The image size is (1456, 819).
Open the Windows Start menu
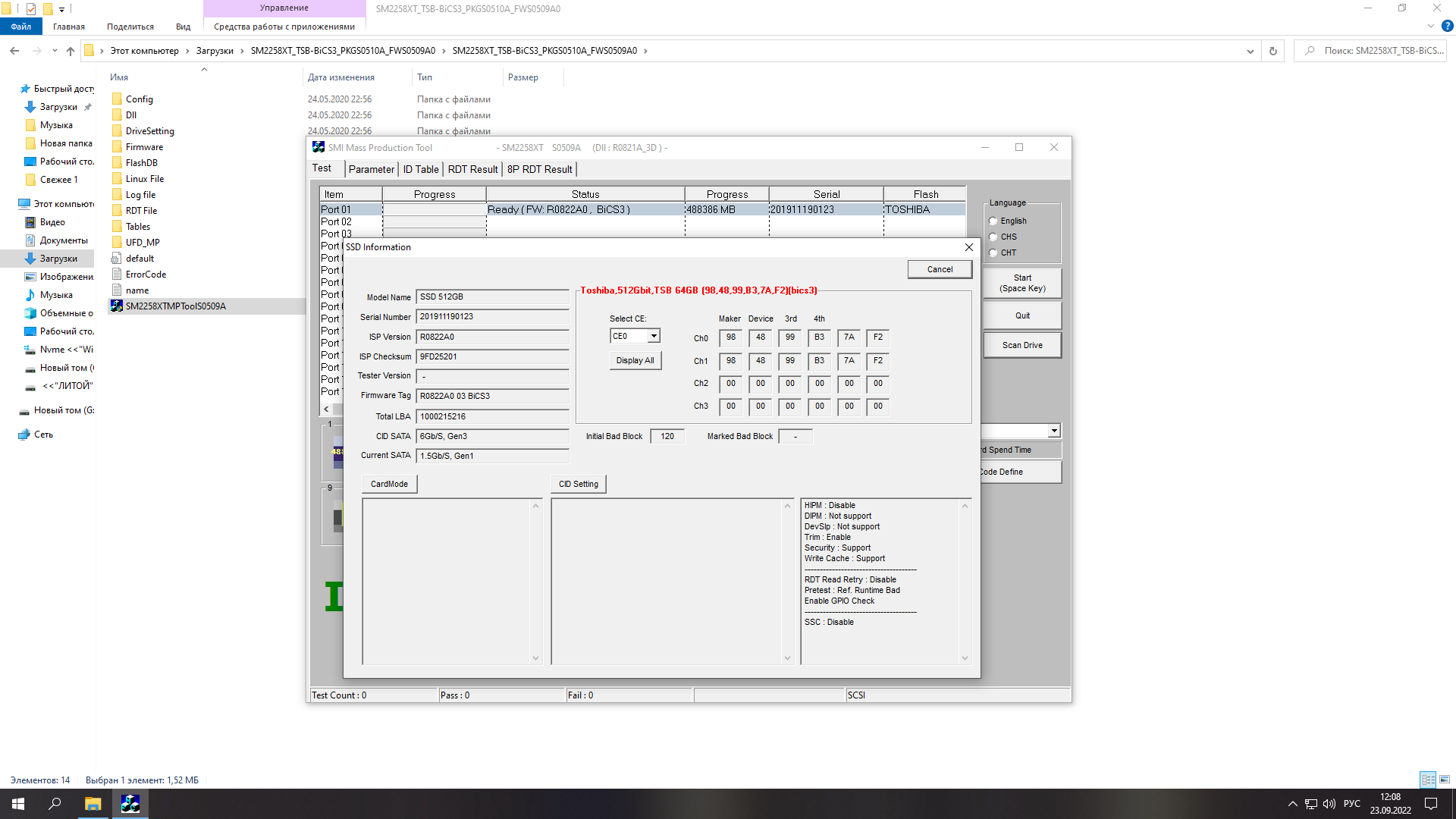point(18,804)
